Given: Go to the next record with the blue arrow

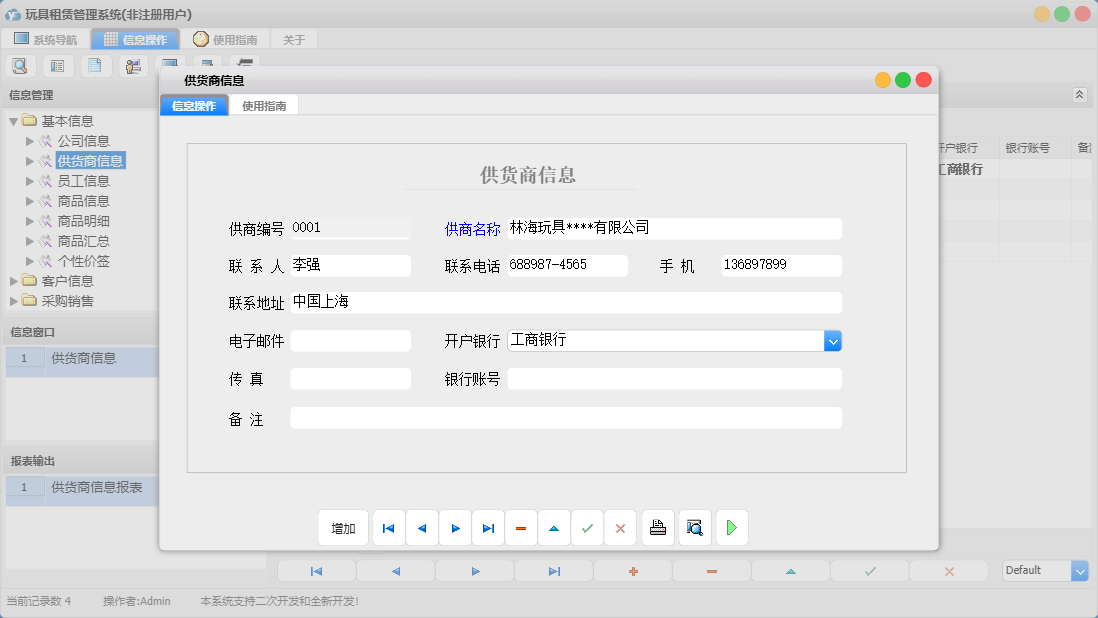Looking at the screenshot, I should (455, 527).
